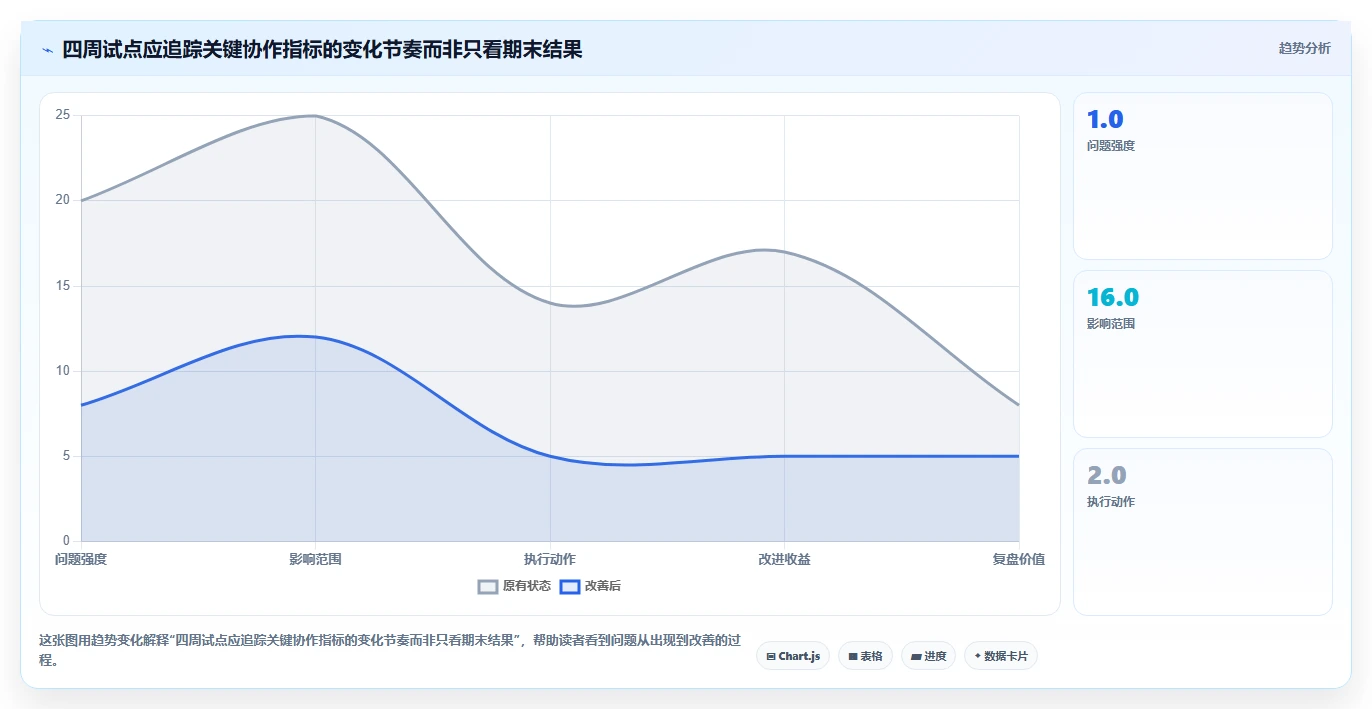The width and height of the screenshot is (1372, 709).
Task: Open the 执行动作 card showing 2.0
Action: click(x=1202, y=532)
